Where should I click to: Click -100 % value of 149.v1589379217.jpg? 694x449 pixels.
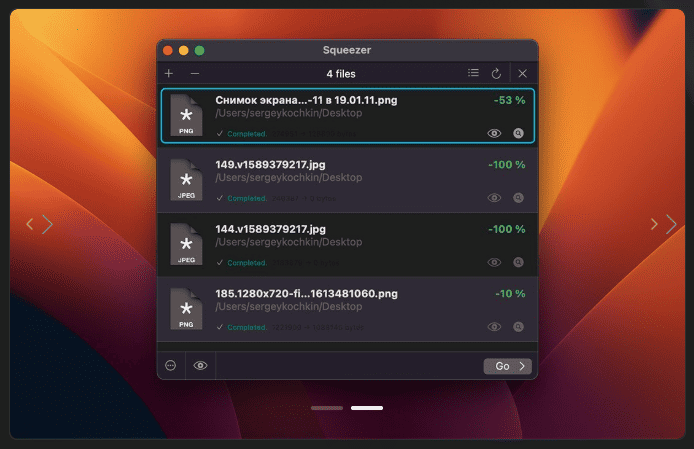[x=507, y=165]
